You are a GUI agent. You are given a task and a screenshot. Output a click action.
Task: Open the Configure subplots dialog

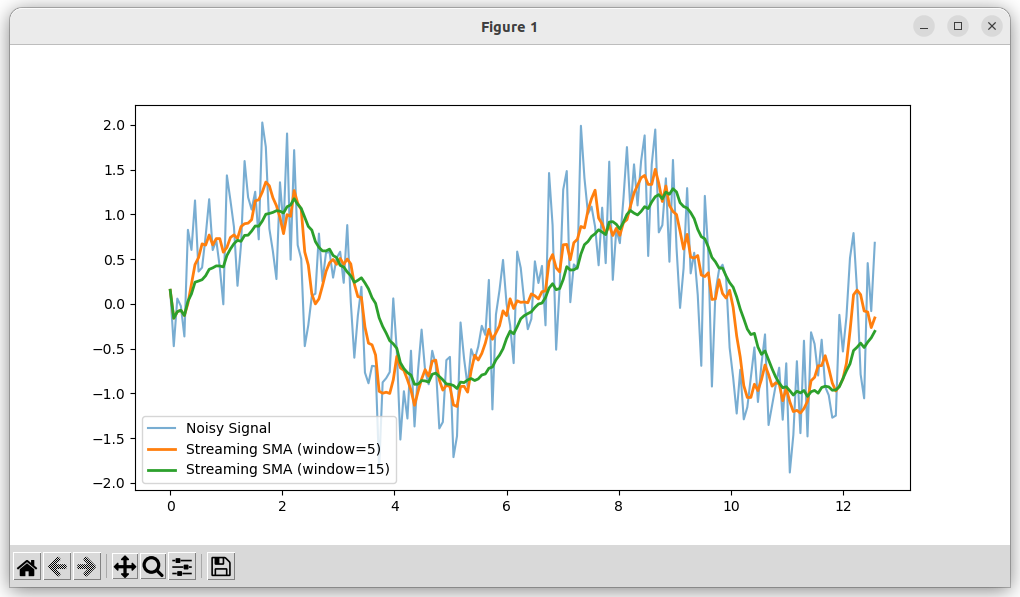tap(182, 567)
